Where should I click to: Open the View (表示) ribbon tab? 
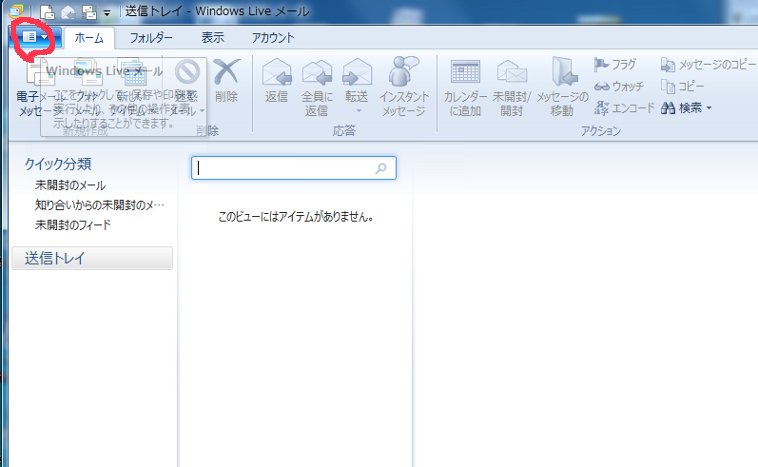212,38
